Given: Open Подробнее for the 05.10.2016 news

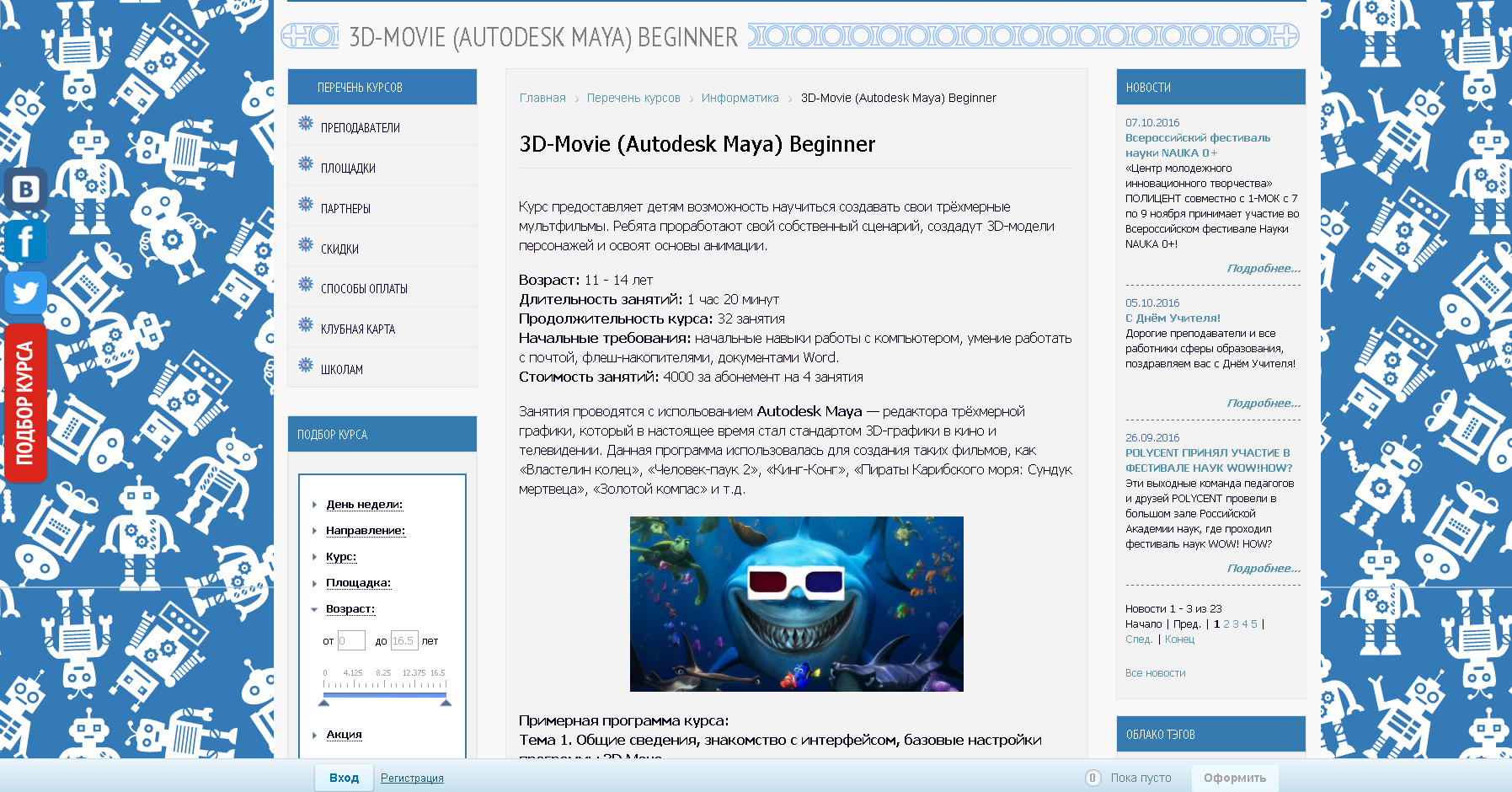Looking at the screenshot, I should click(x=1264, y=404).
